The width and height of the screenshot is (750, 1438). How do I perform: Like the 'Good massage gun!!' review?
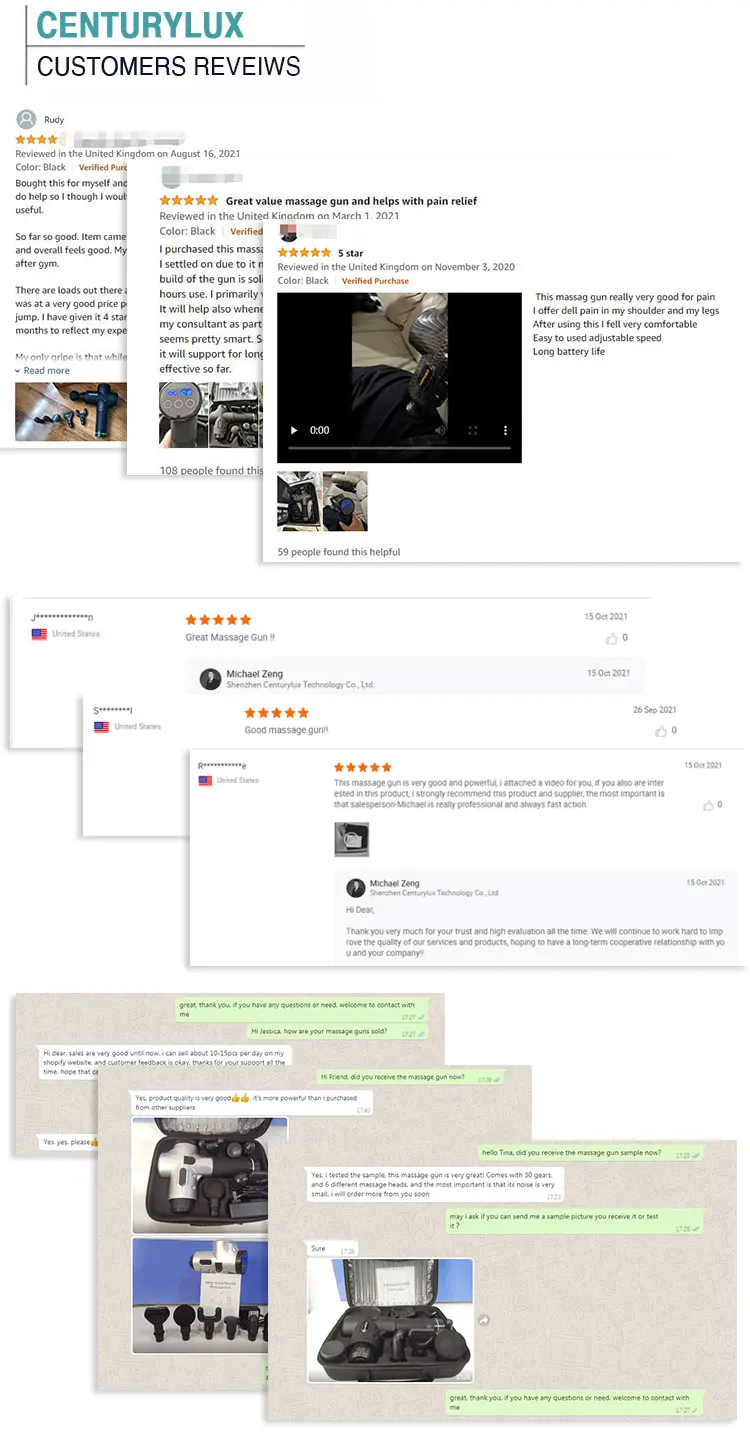[660, 731]
